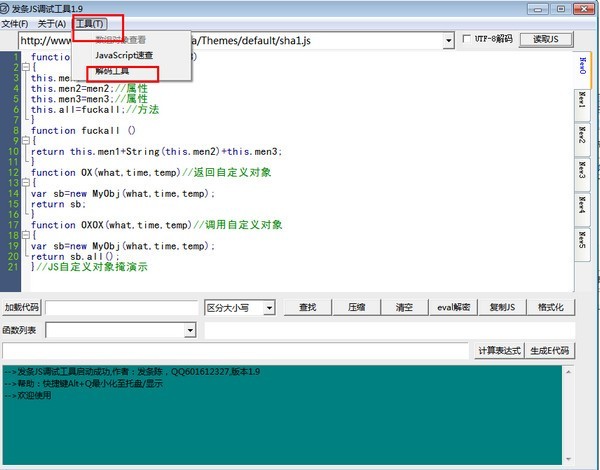Click comment text '//返回自定义对象'
The width and height of the screenshot is (600, 470).
click(227, 173)
